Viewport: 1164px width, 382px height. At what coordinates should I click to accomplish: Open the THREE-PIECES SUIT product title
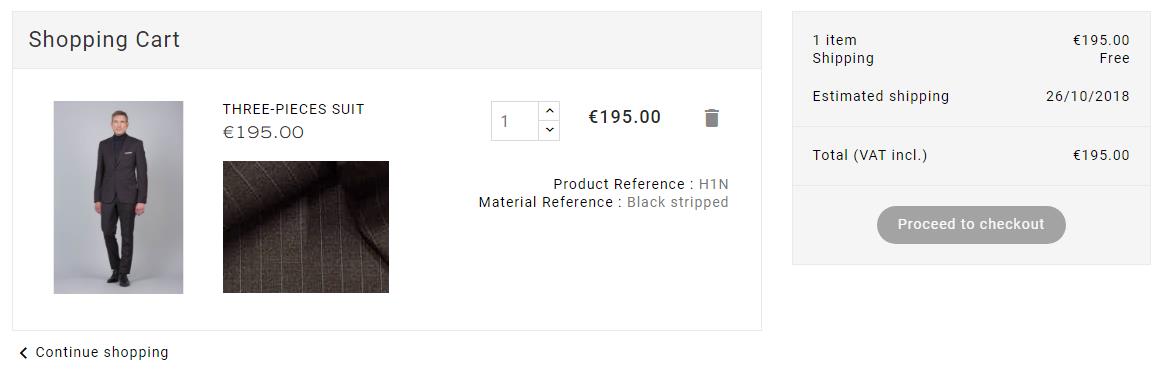click(x=293, y=109)
